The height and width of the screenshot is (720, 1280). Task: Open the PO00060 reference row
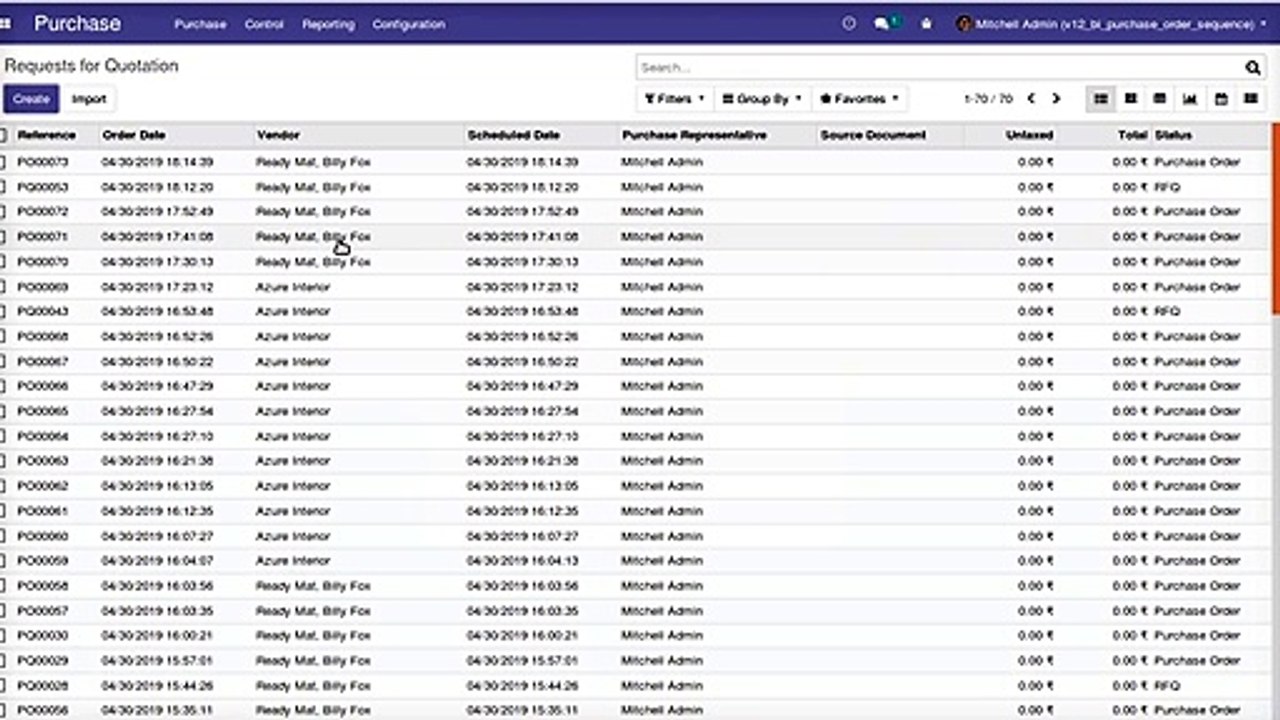[x=42, y=536]
